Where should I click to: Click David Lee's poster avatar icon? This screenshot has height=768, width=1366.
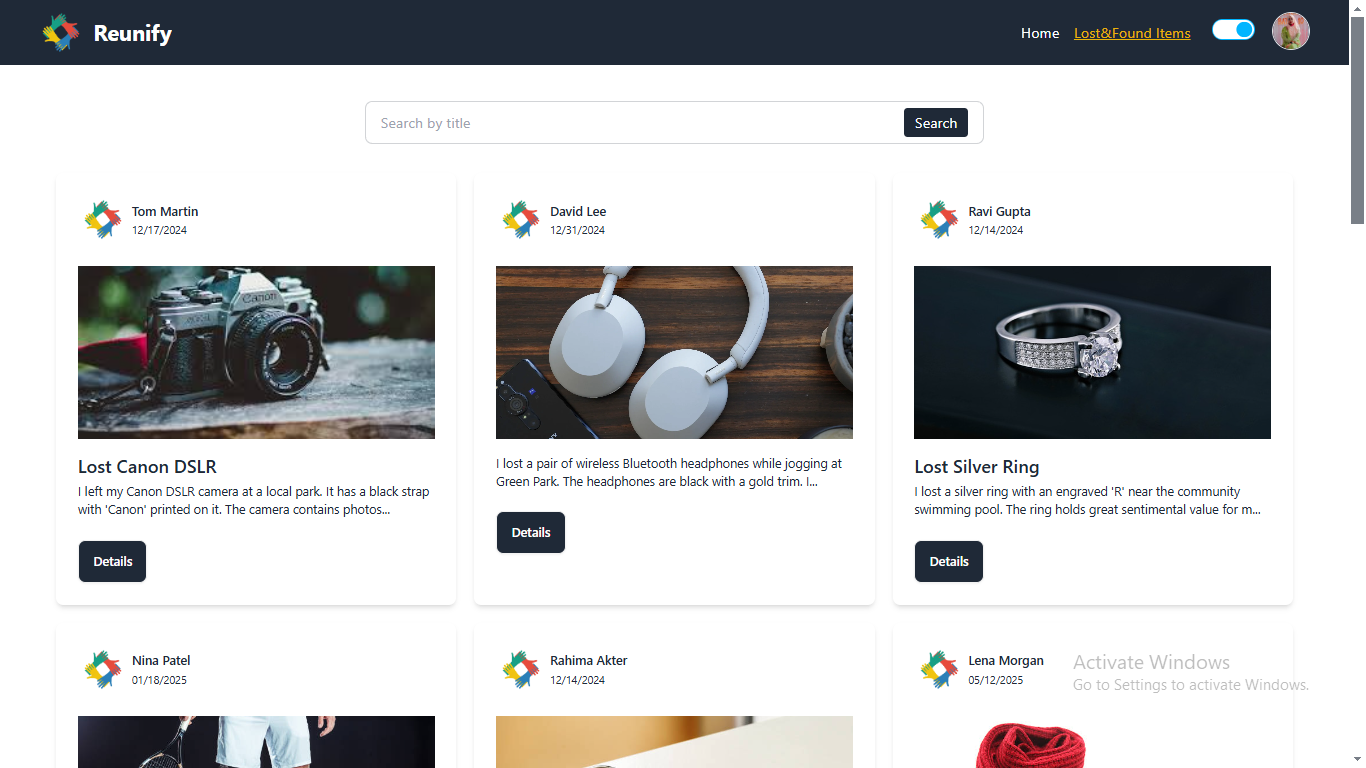click(x=520, y=220)
